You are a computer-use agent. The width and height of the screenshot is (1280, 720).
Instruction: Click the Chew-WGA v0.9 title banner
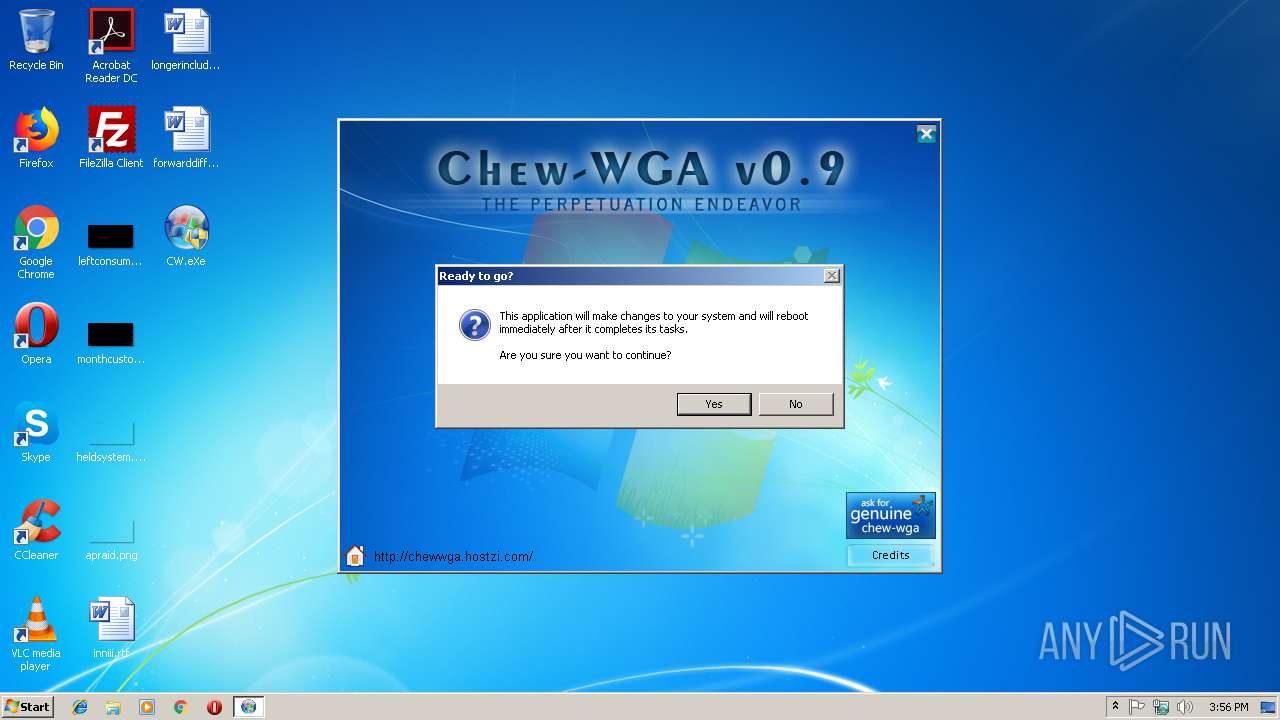pos(641,169)
